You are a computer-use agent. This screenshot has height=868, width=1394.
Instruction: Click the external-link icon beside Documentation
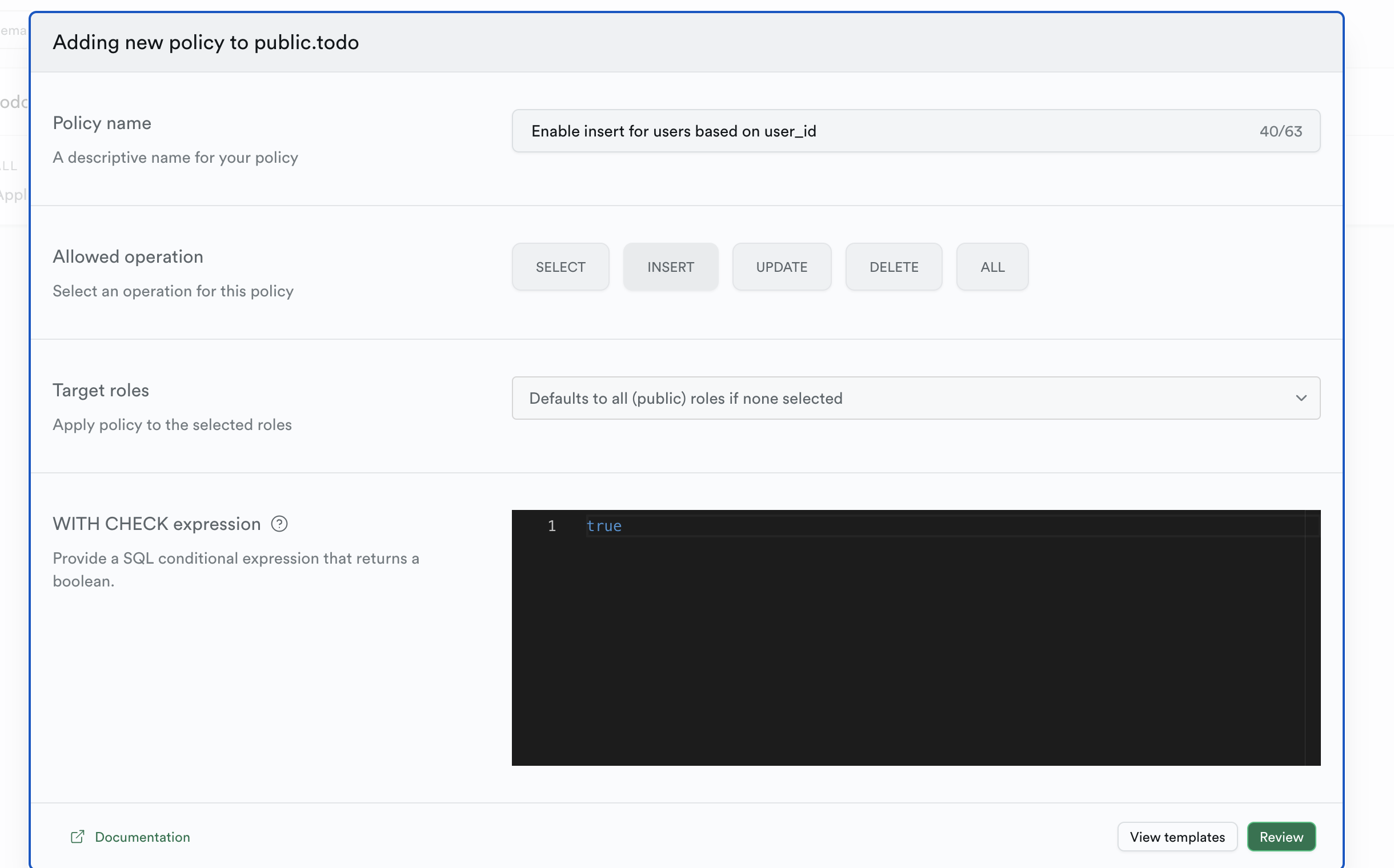(78, 837)
